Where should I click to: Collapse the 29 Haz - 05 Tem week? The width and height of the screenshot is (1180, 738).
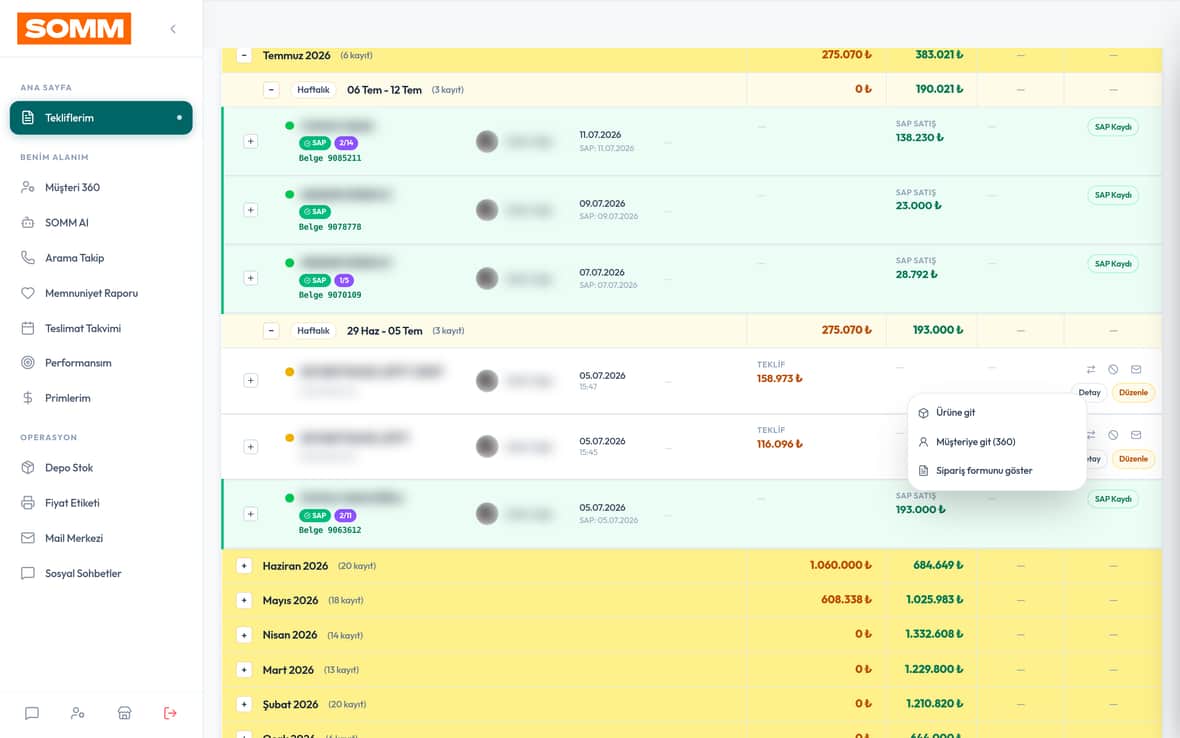pos(271,331)
